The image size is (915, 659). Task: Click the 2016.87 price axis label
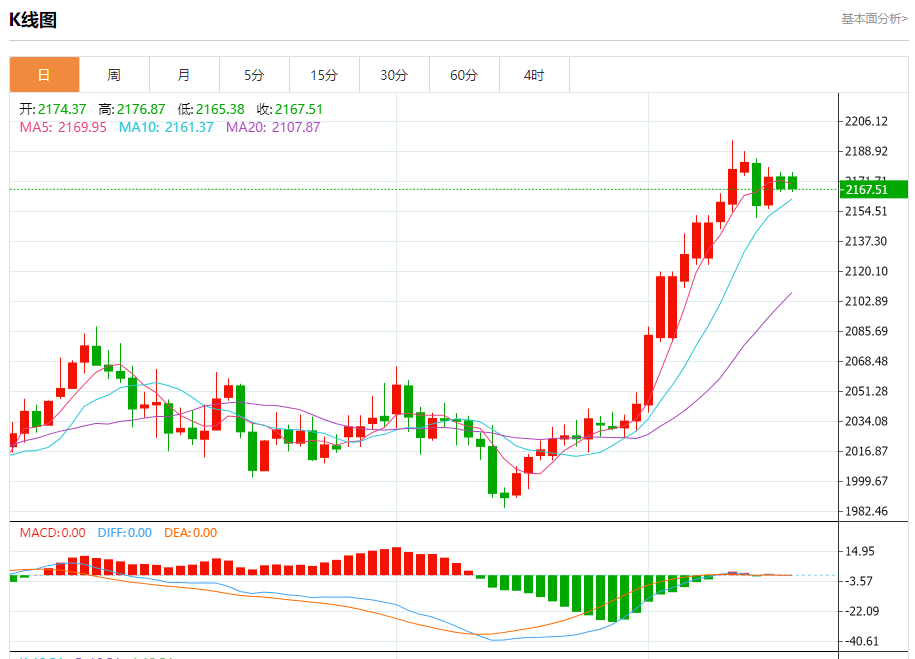click(x=867, y=451)
